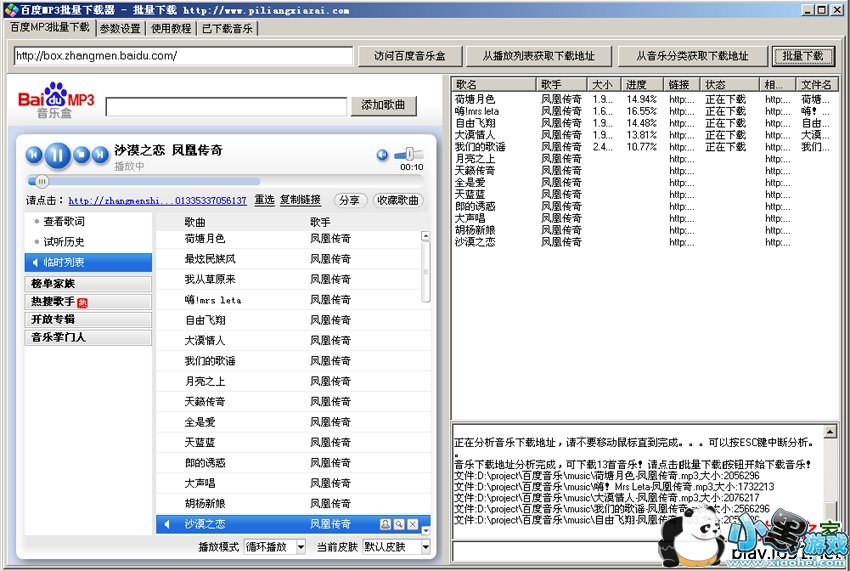Select song 嗨!mrs leta in playlist
850x571 pixels.
288,300
